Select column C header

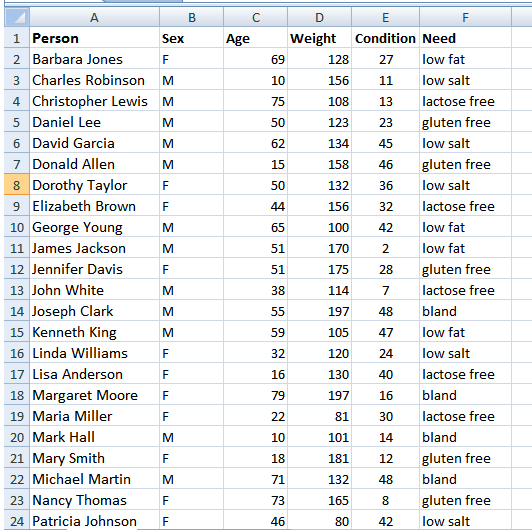[255, 17]
